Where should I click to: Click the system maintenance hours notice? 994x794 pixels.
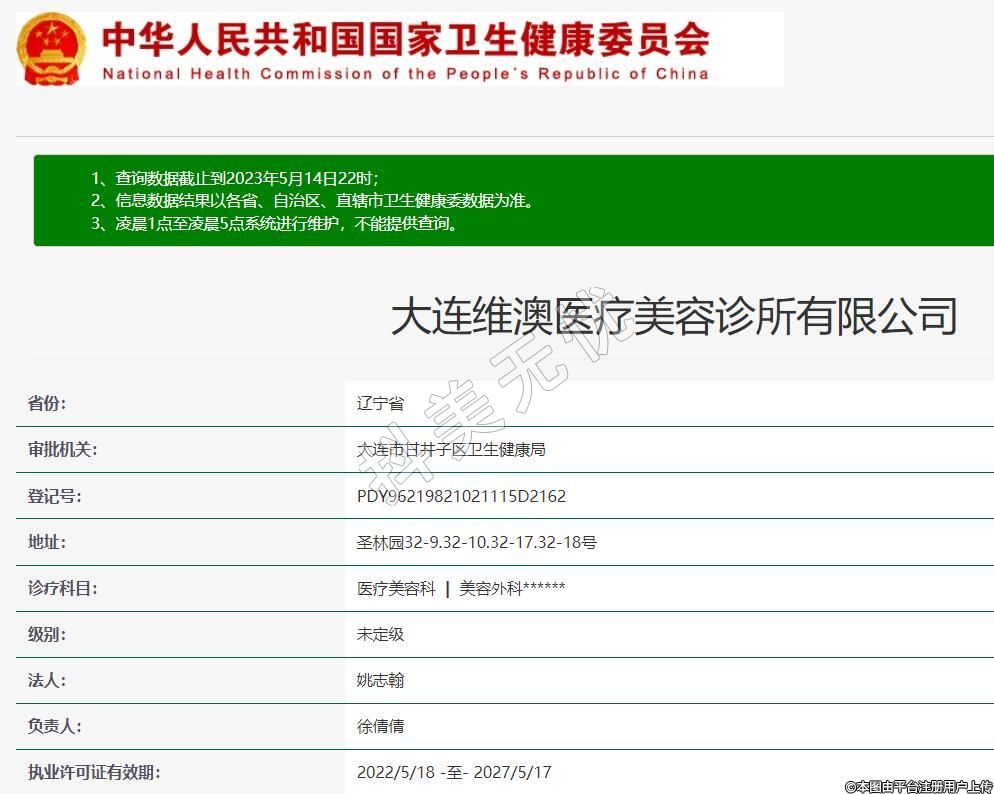pyautogui.click(x=287, y=223)
